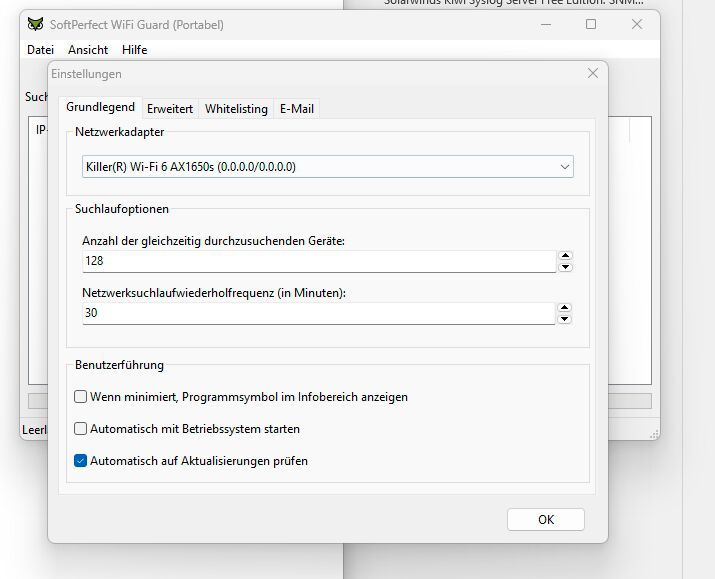Image resolution: width=715 pixels, height=579 pixels.
Task: Enable showing program icon in Infobereich when minimized
Action: [x=80, y=397]
